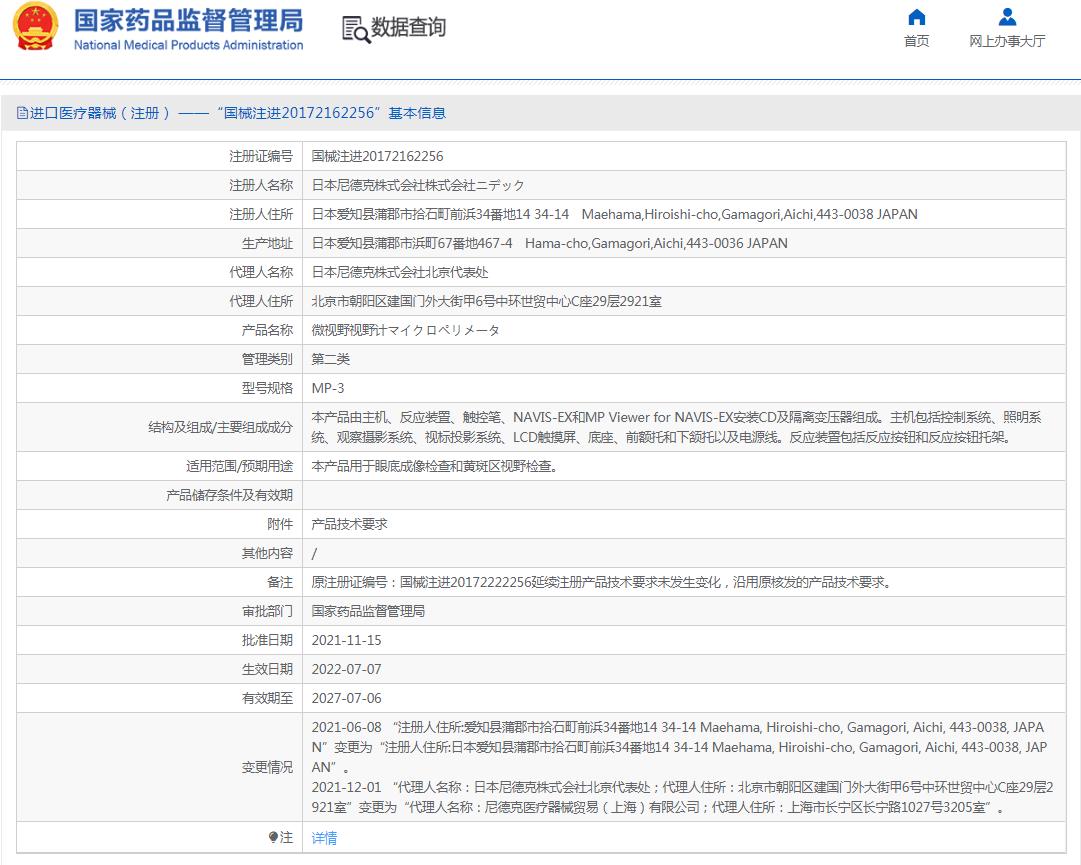Viewport: 1081px width, 865px height.
Task: Click the bulb icon beside 注
Action: tap(273, 837)
